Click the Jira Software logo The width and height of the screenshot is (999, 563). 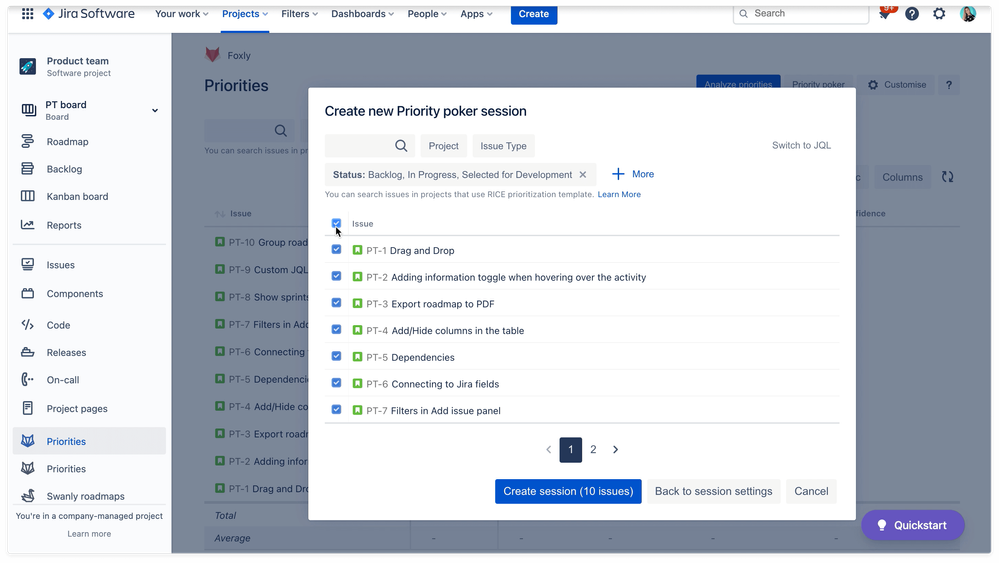point(89,13)
